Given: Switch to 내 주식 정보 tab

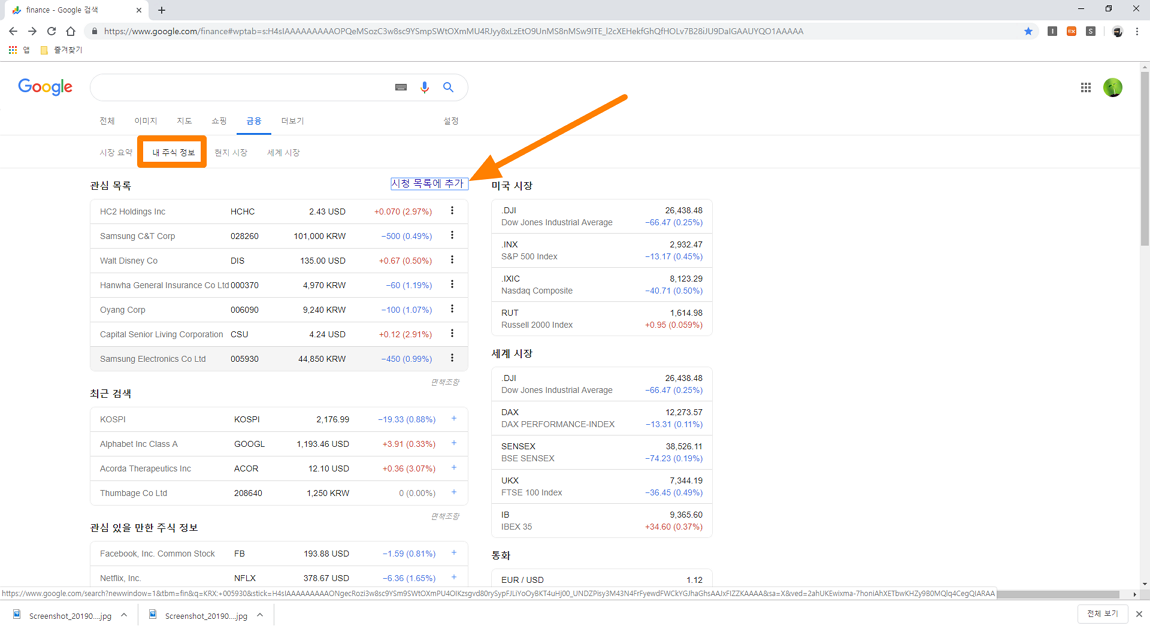Looking at the screenshot, I should click(173, 152).
